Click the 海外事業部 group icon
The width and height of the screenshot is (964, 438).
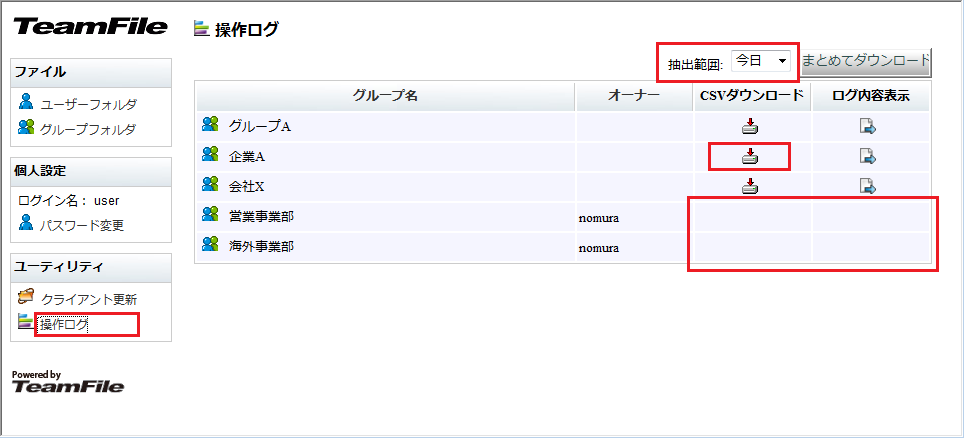(x=210, y=244)
